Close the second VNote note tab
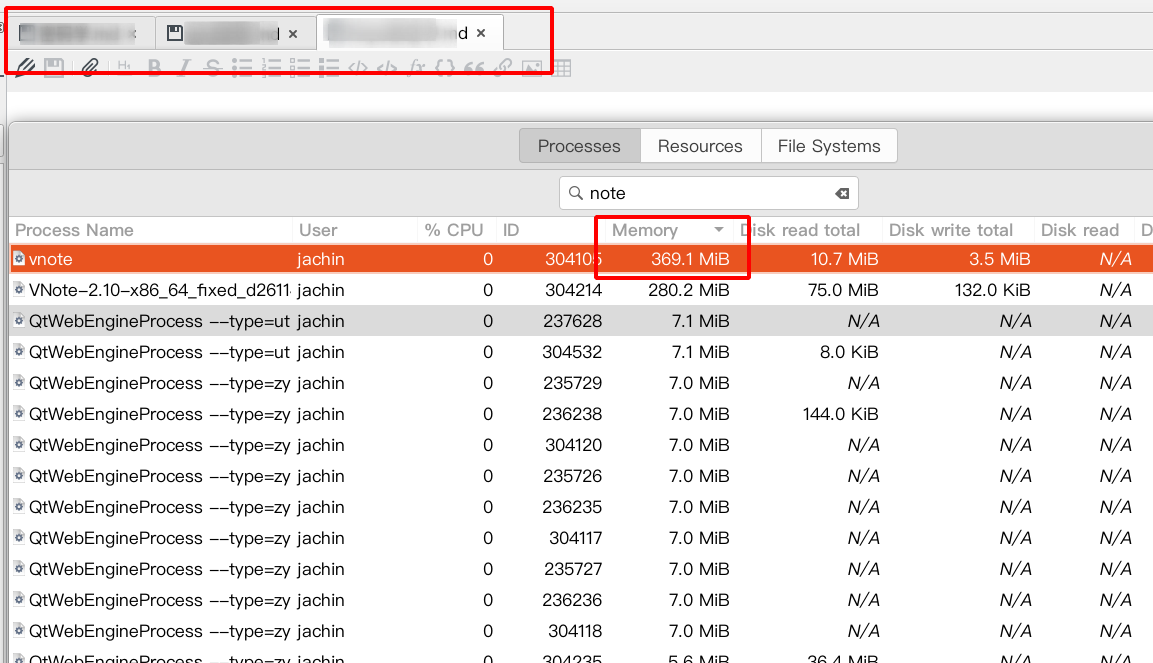This screenshot has width=1153, height=663. [x=293, y=34]
